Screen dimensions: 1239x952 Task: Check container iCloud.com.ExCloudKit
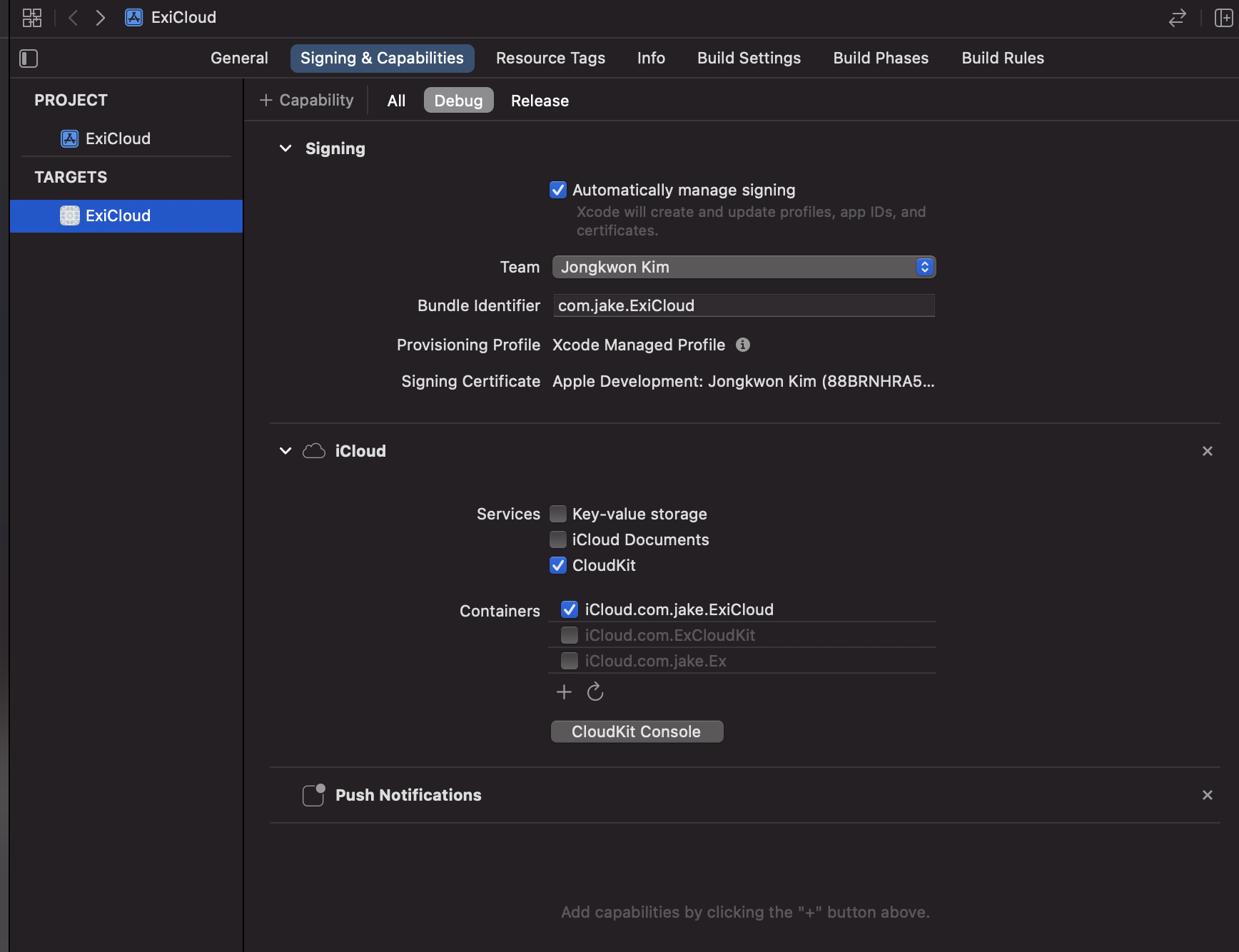[570, 635]
